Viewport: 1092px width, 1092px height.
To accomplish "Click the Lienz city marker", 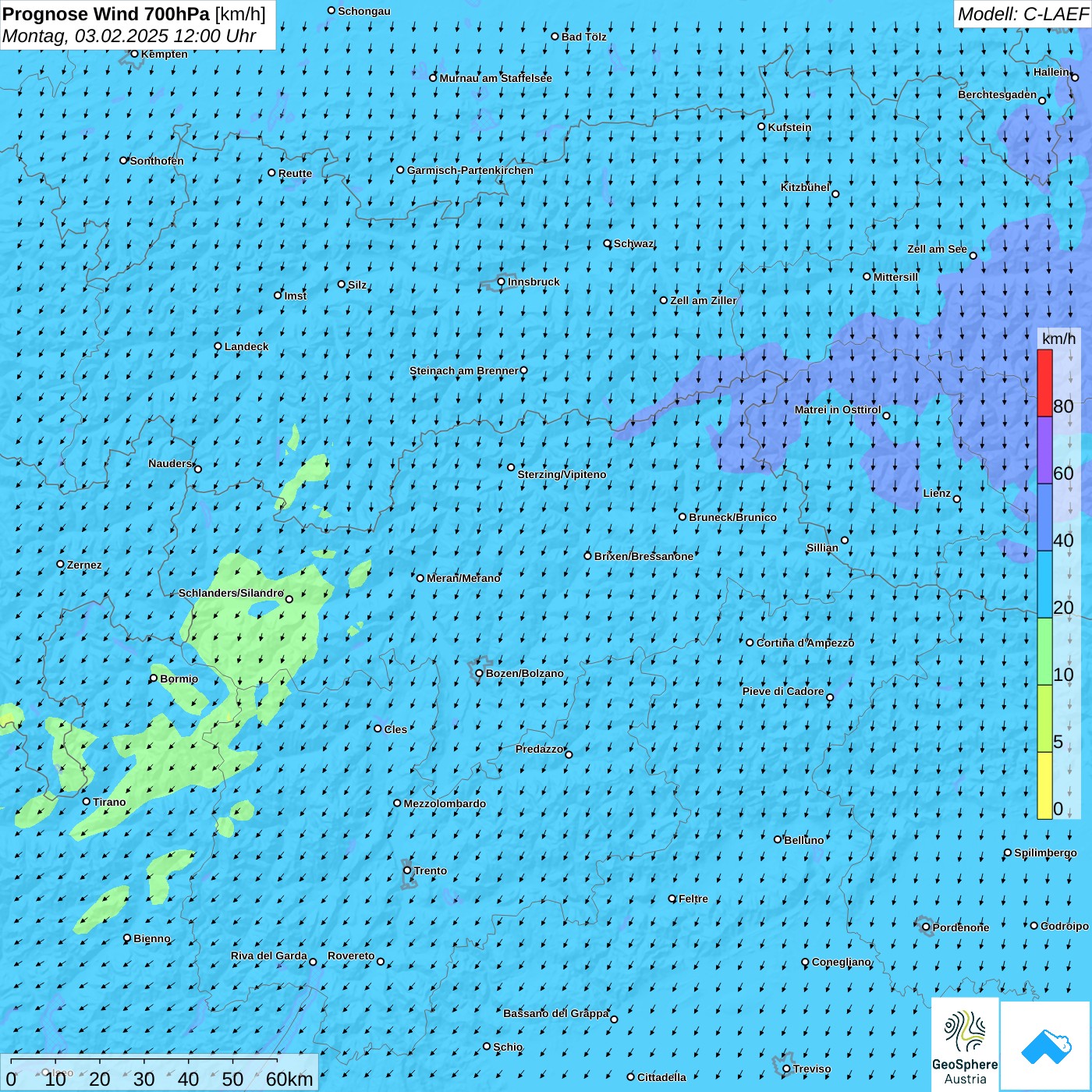I will (x=957, y=499).
